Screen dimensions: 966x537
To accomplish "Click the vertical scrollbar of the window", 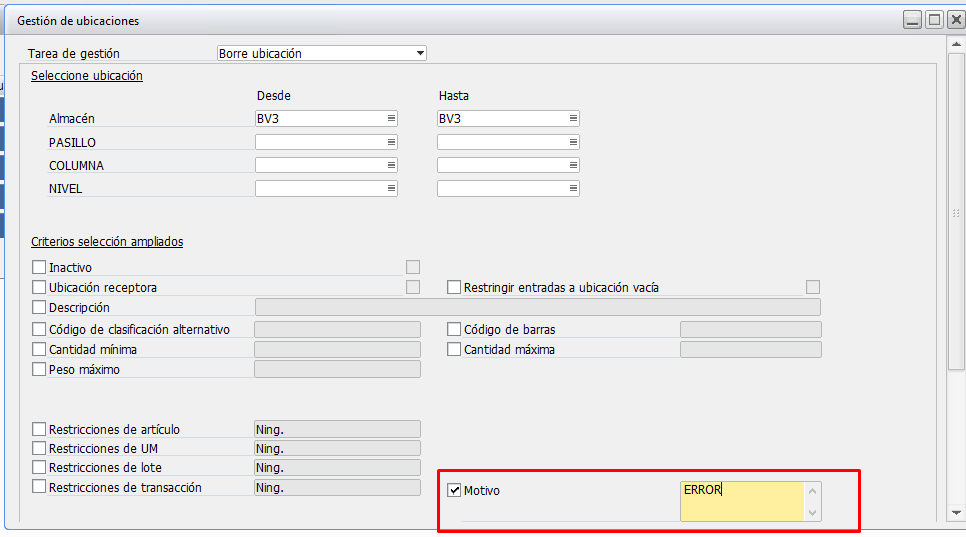I will click(x=956, y=212).
